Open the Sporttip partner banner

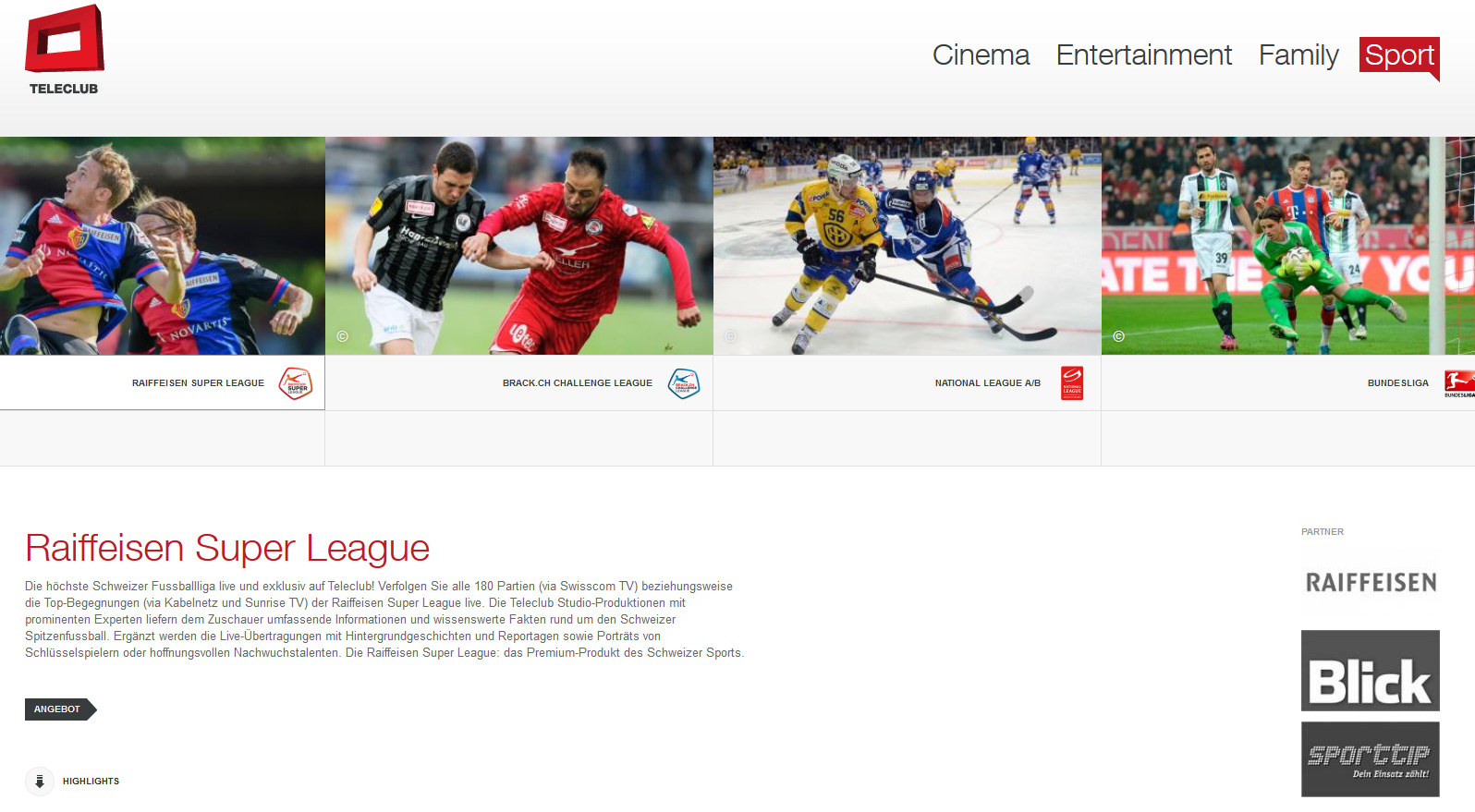click(x=1371, y=759)
